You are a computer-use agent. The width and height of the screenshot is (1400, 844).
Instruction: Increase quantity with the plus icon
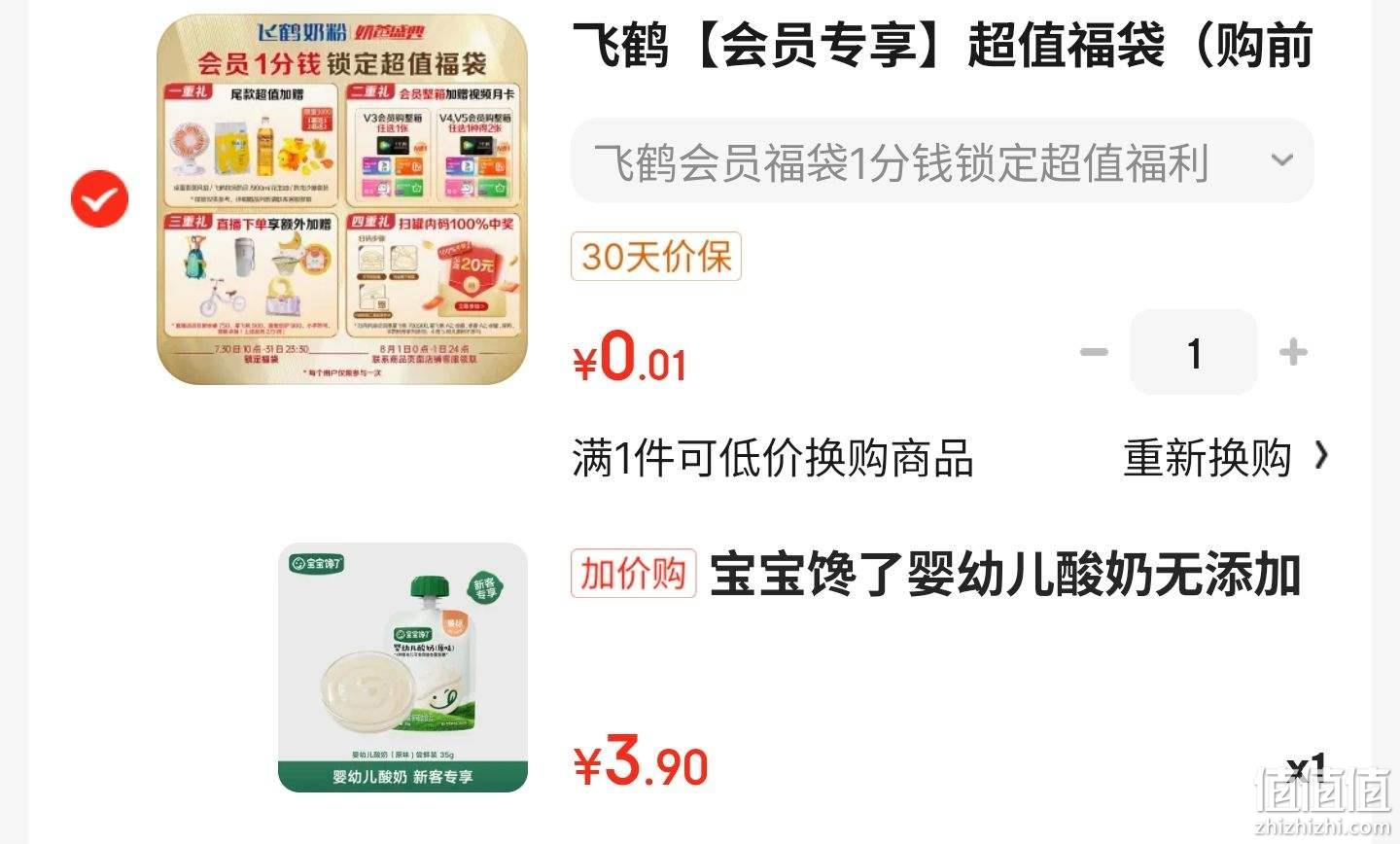[1293, 352]
